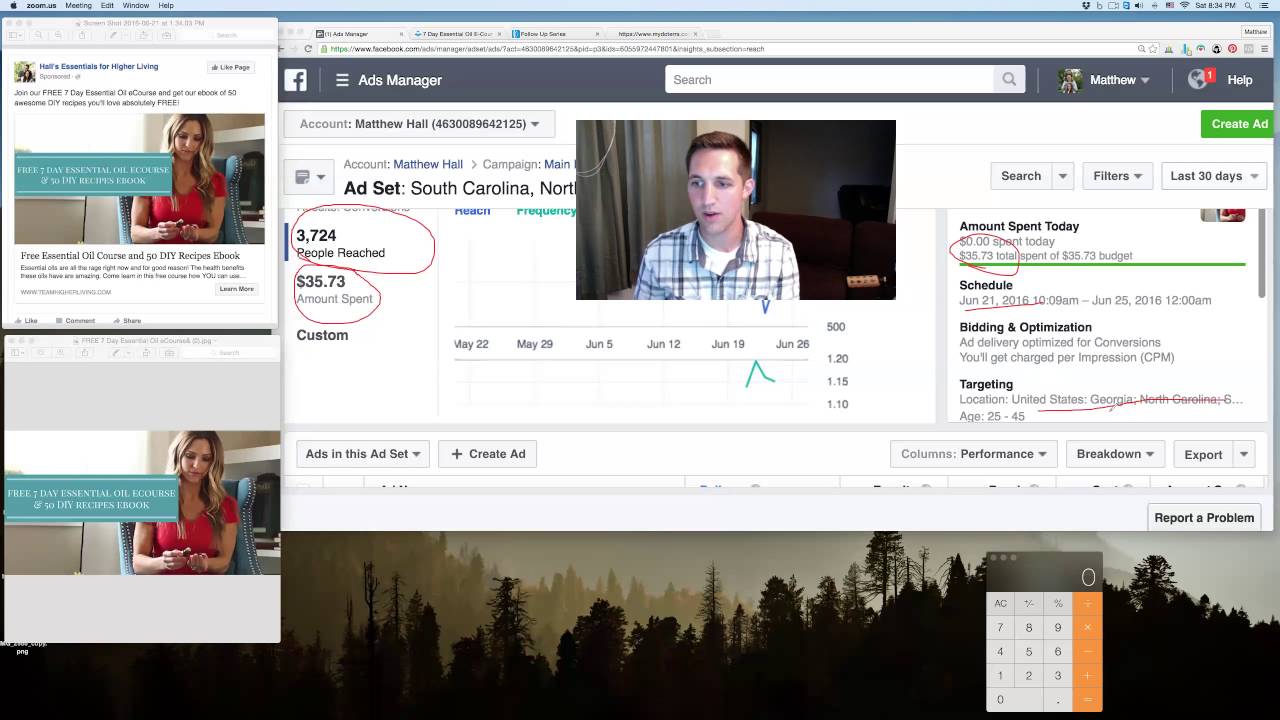Viewport: 1280px width, 720px height.
Task: Open the Meeting menu in menu bar
Action: [78, 6]
